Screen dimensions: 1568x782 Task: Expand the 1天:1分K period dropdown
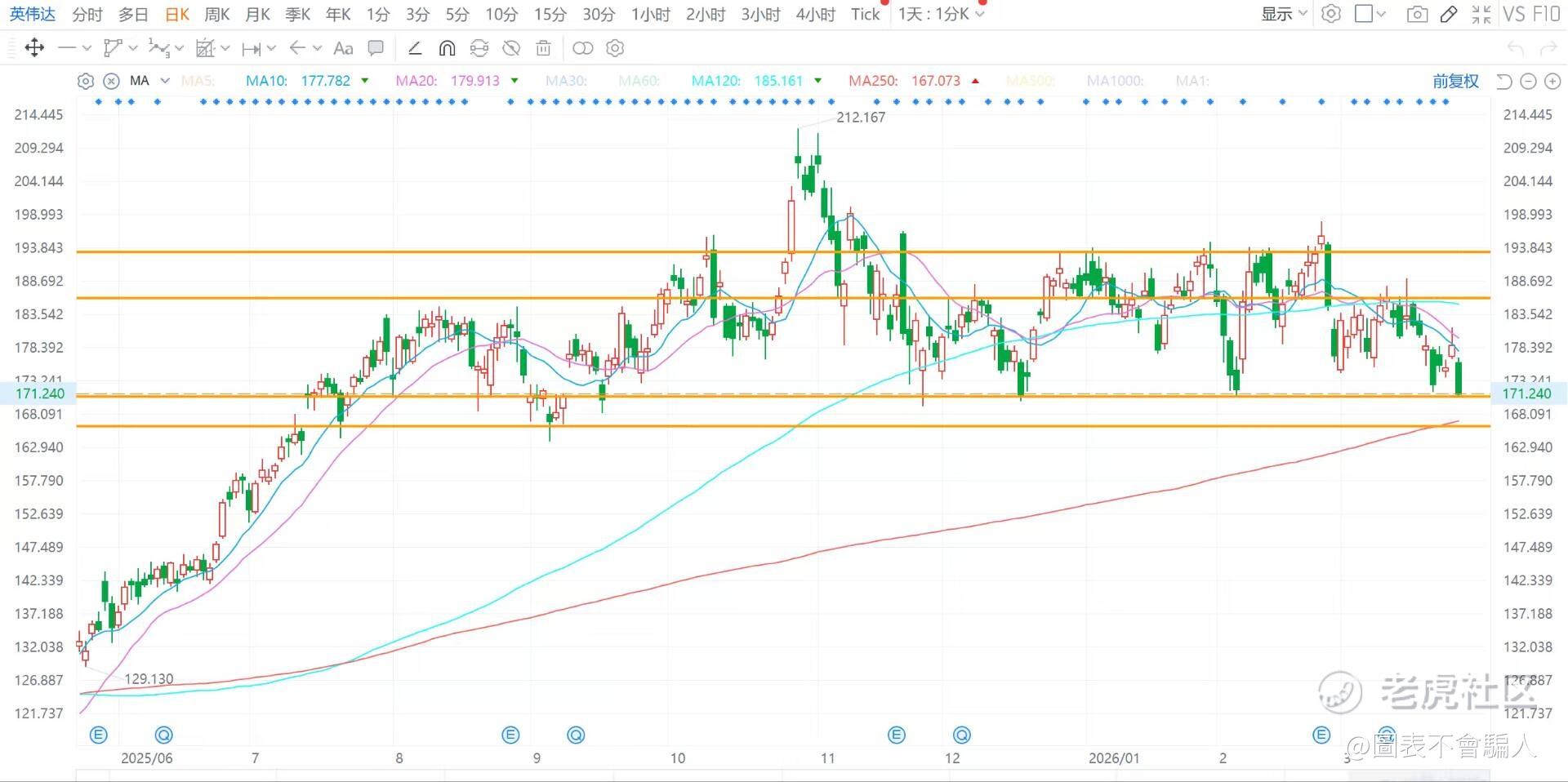941,14
